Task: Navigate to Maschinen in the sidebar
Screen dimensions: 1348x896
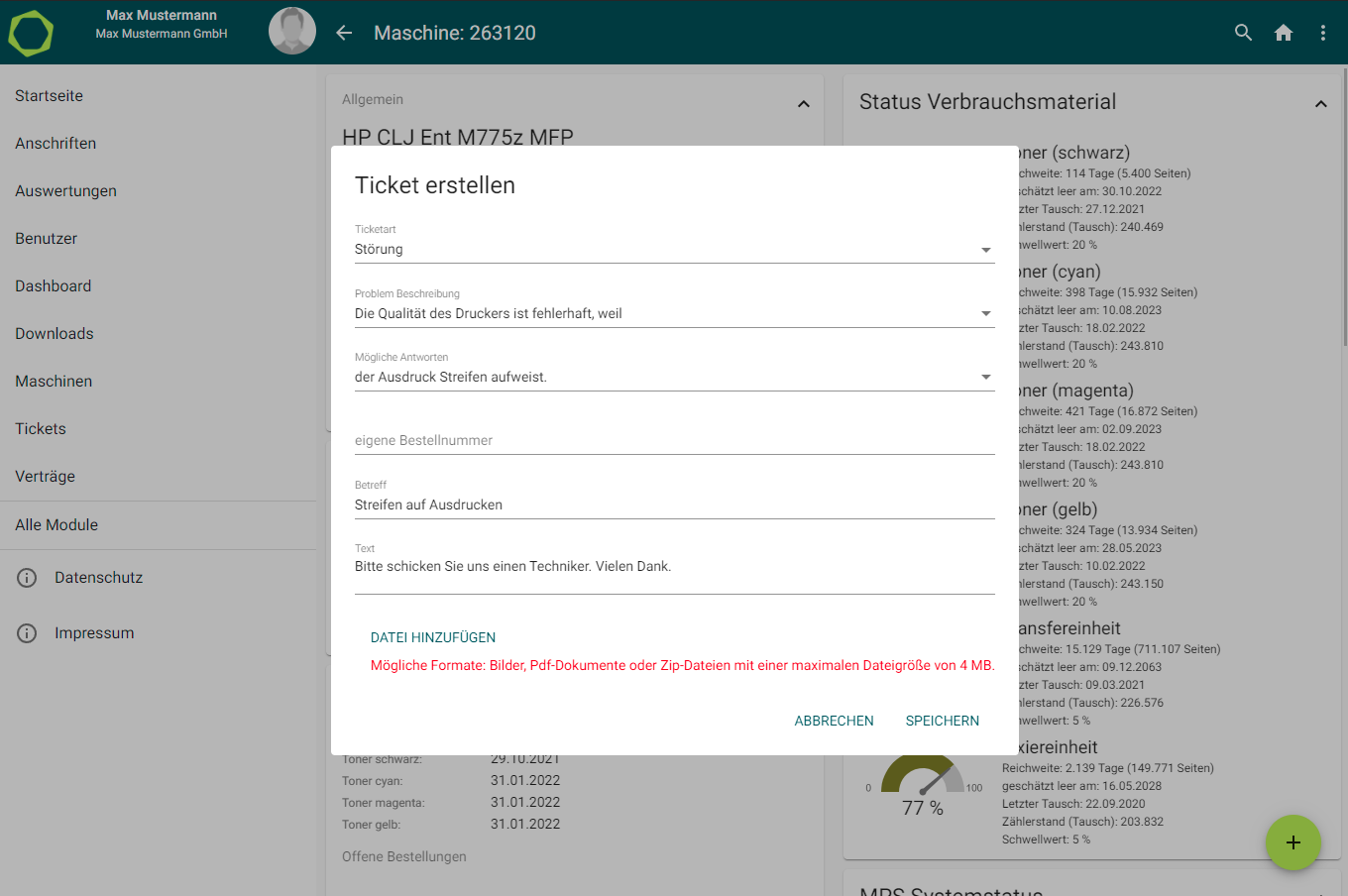Action: click(x=54, y=382)
